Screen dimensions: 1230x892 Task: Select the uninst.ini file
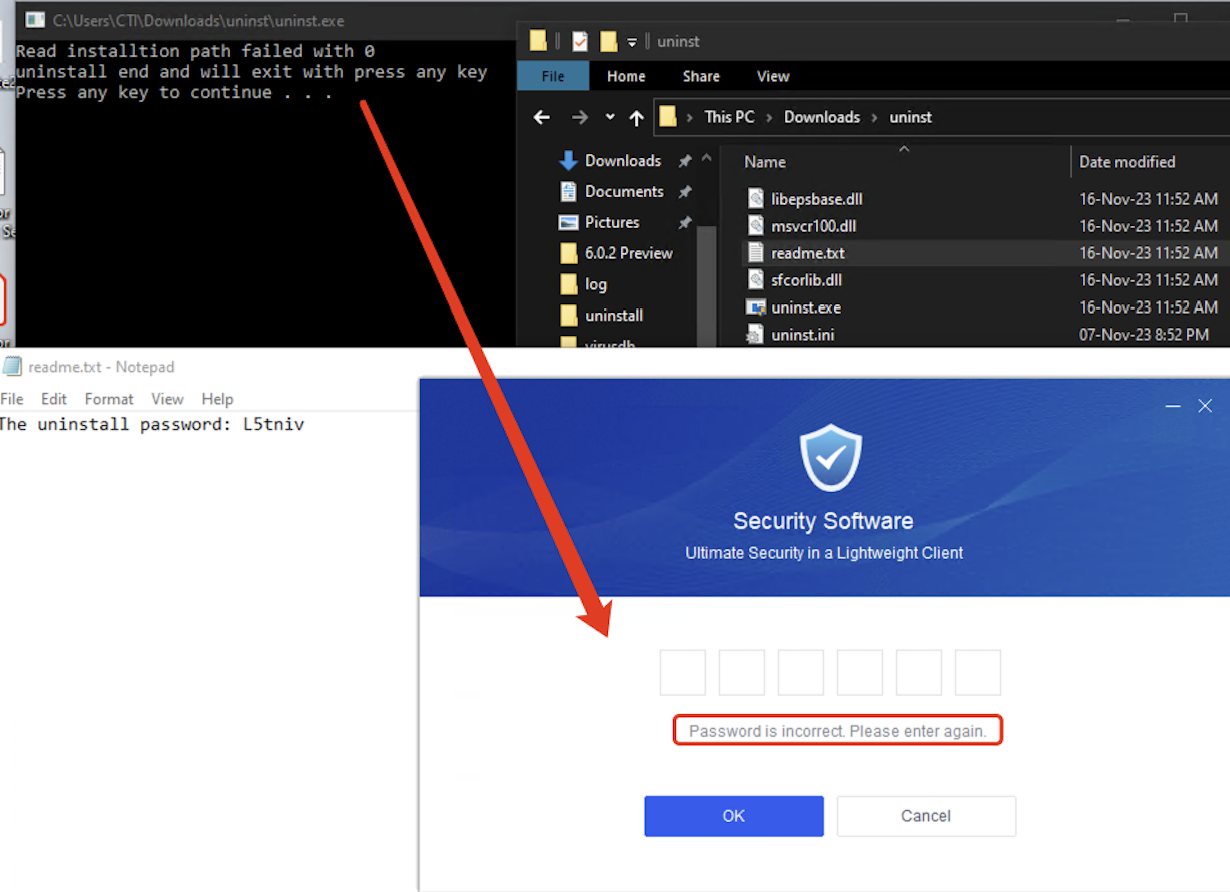pos(802,334)
